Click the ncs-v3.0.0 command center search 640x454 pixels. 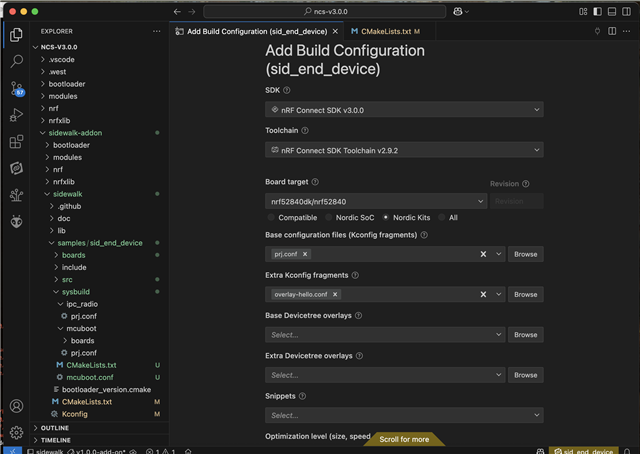click(x=325, y=11)
